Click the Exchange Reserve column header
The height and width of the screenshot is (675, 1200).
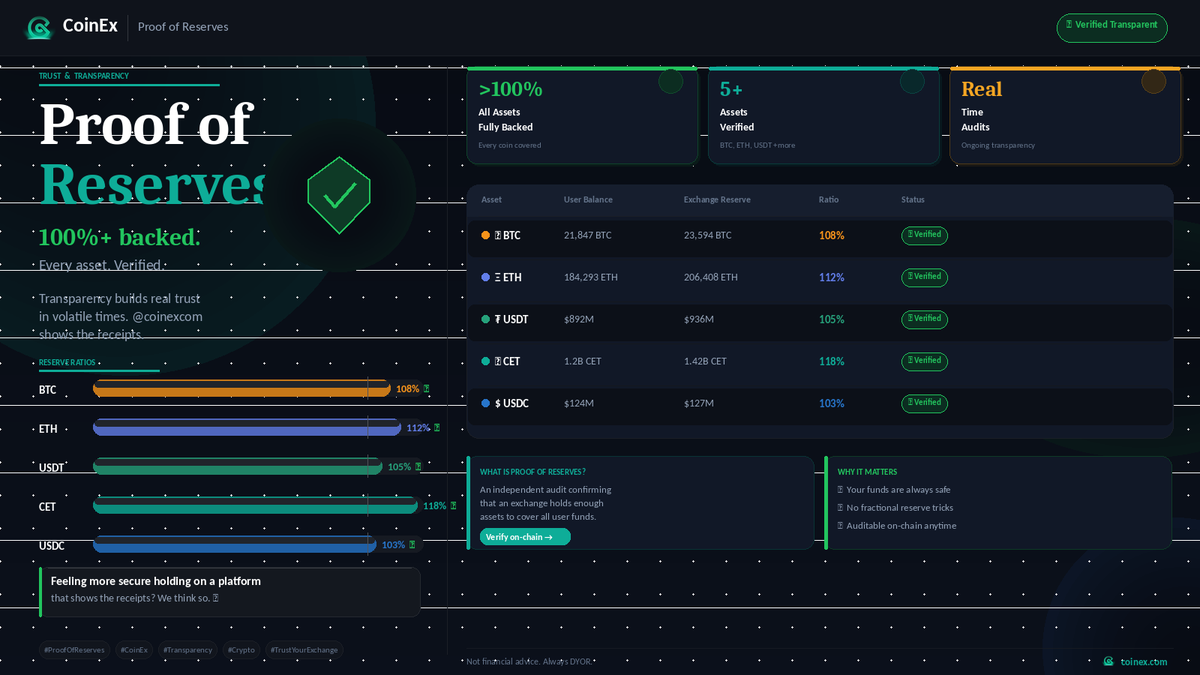coord(717,200)
